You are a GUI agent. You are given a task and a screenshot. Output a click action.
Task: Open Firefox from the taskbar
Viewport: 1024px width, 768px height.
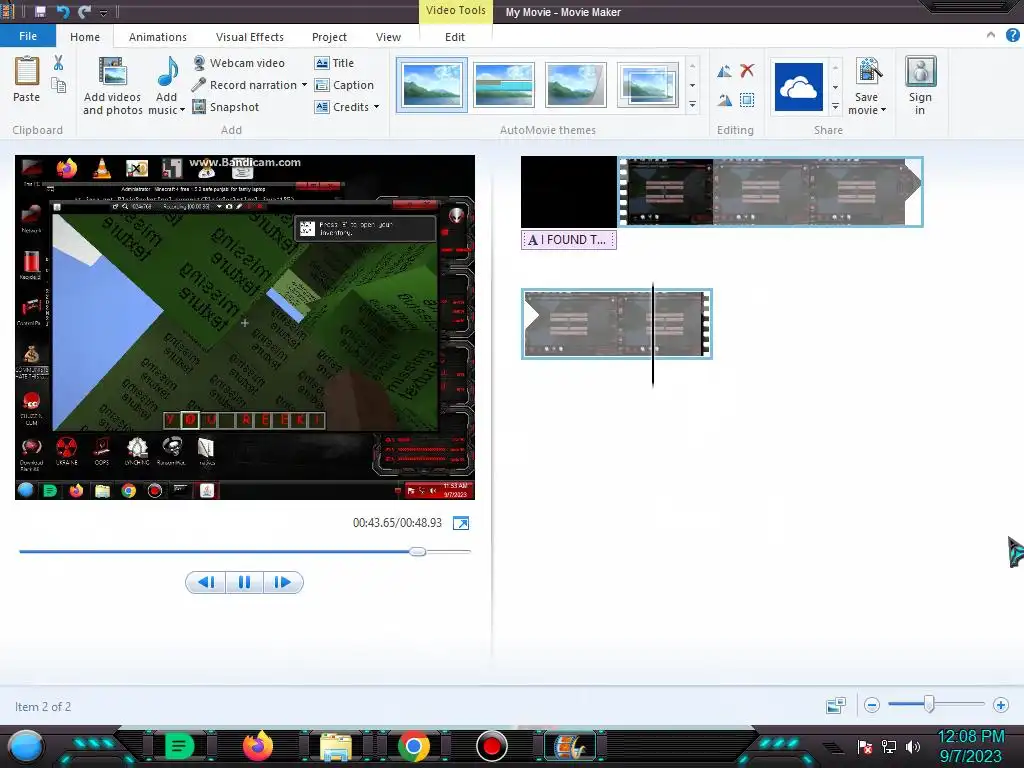(x=257, y=746)
